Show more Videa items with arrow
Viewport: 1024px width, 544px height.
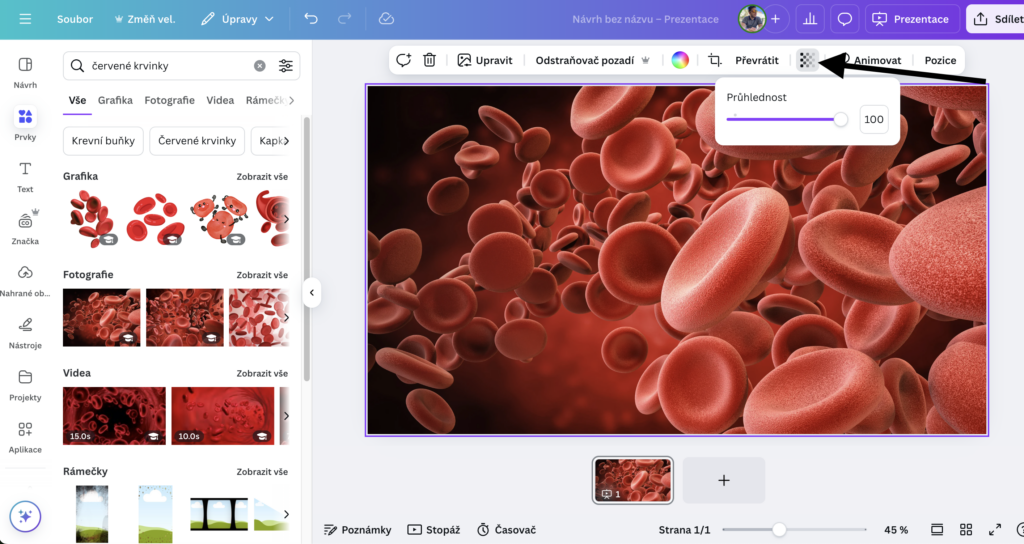click(x=286, y=416)
